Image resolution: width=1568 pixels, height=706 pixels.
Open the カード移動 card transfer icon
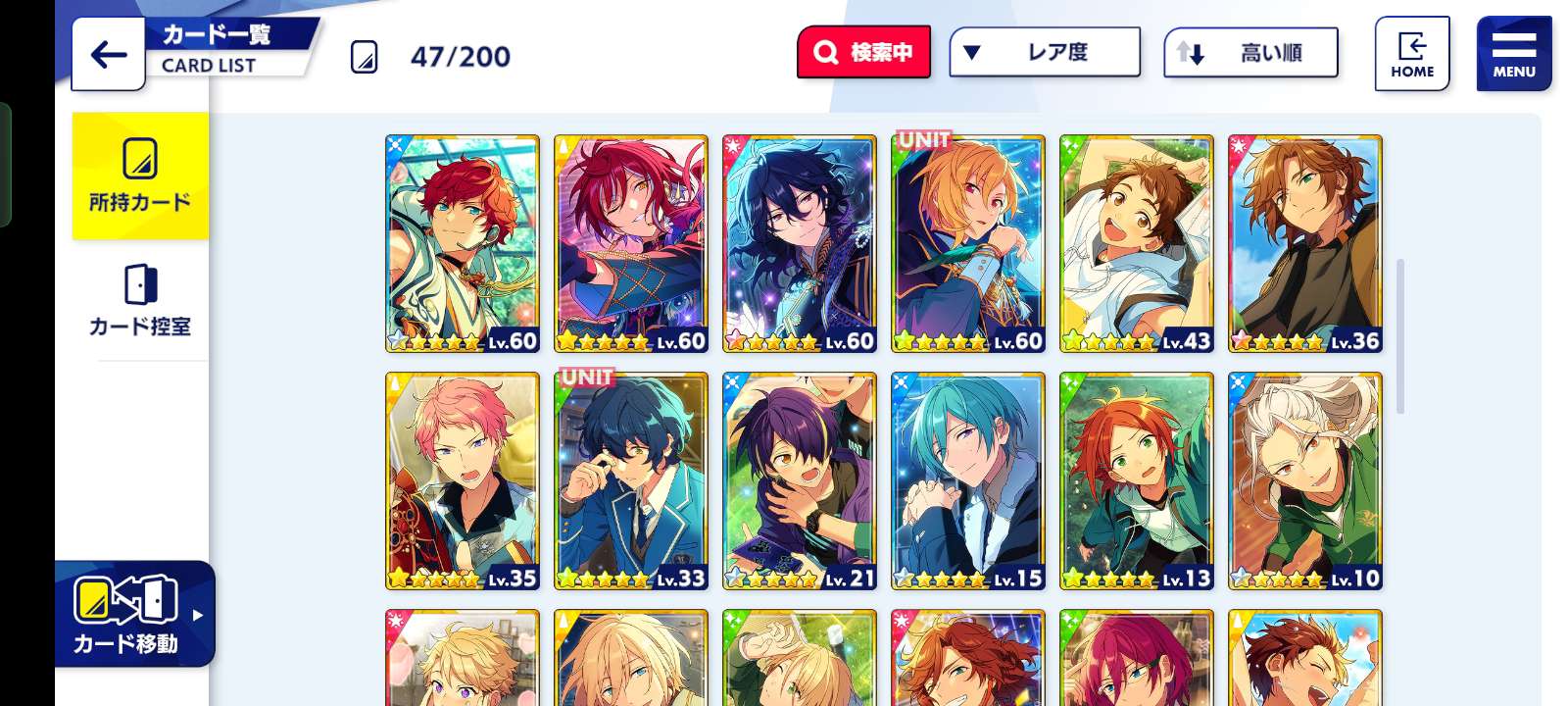click(x=125, y=601)
